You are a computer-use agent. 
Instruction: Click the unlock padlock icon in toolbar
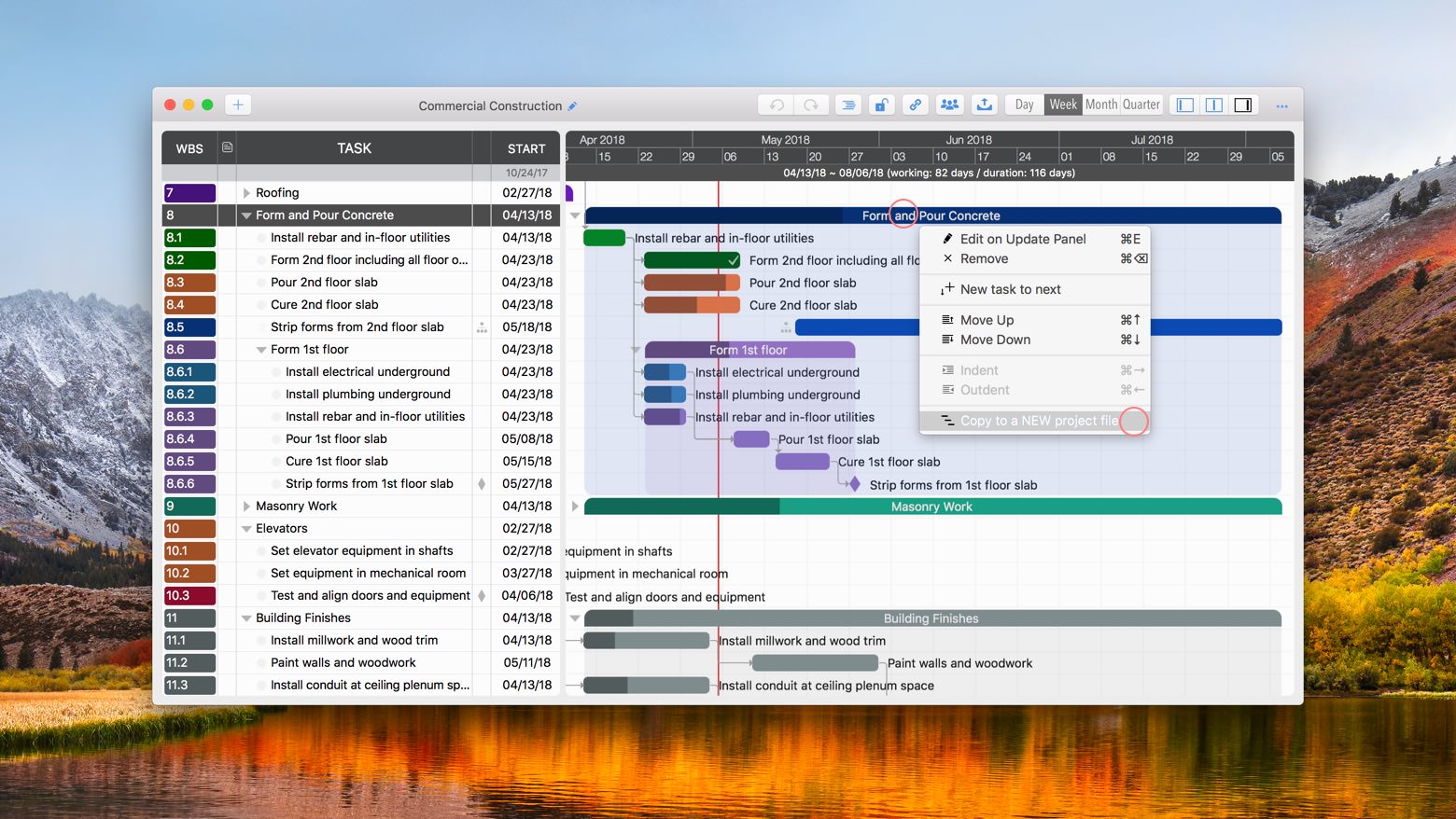881,105
